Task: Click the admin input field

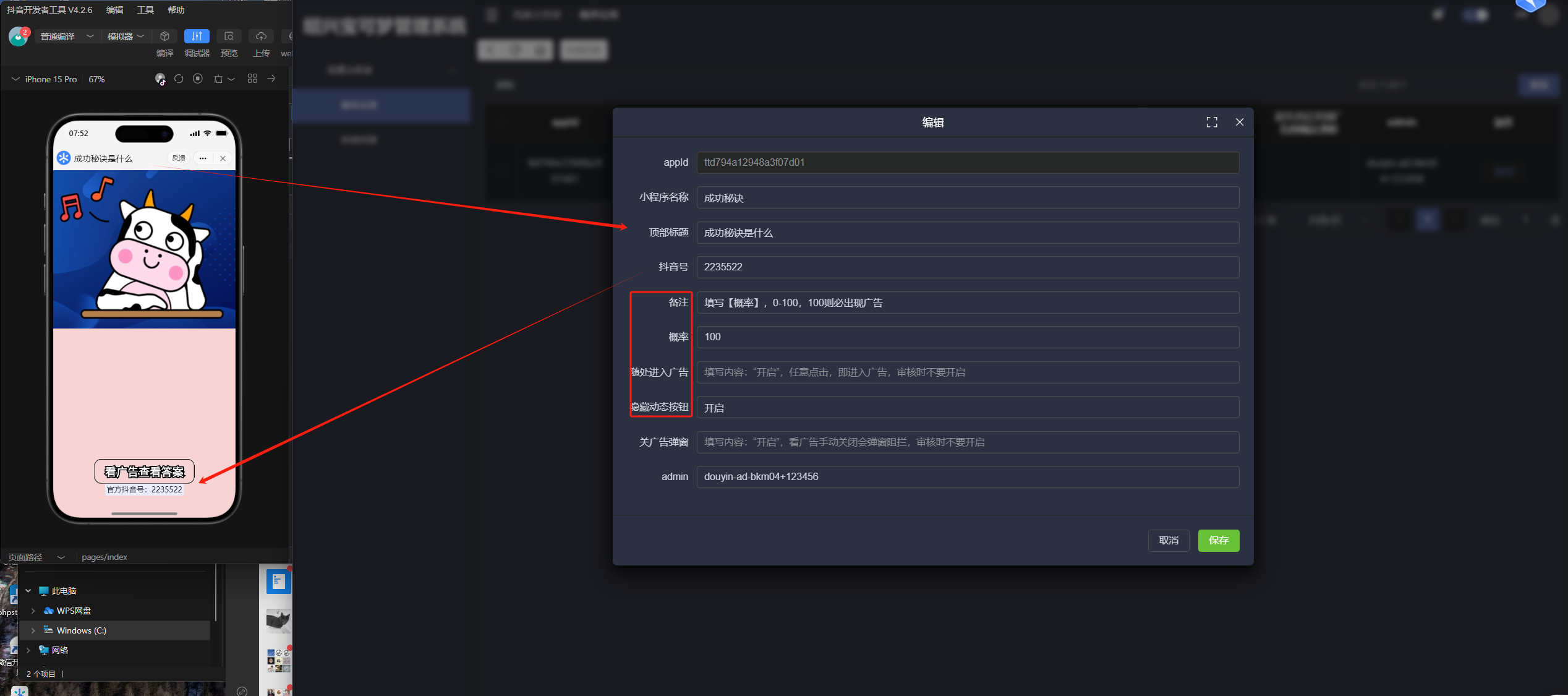Action: tap(968, 477)
